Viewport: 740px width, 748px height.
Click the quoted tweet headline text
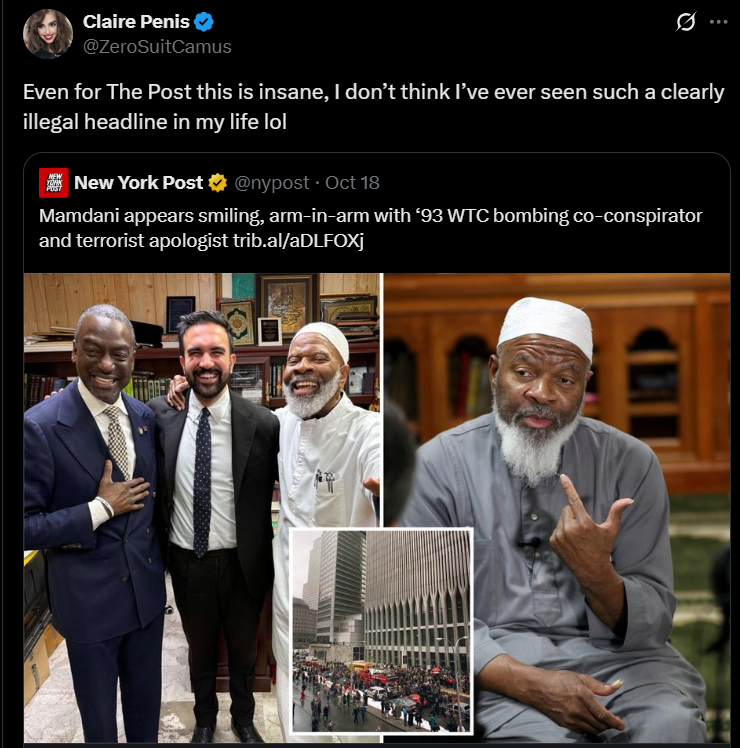pyautogui.click(x=370, y=228)
